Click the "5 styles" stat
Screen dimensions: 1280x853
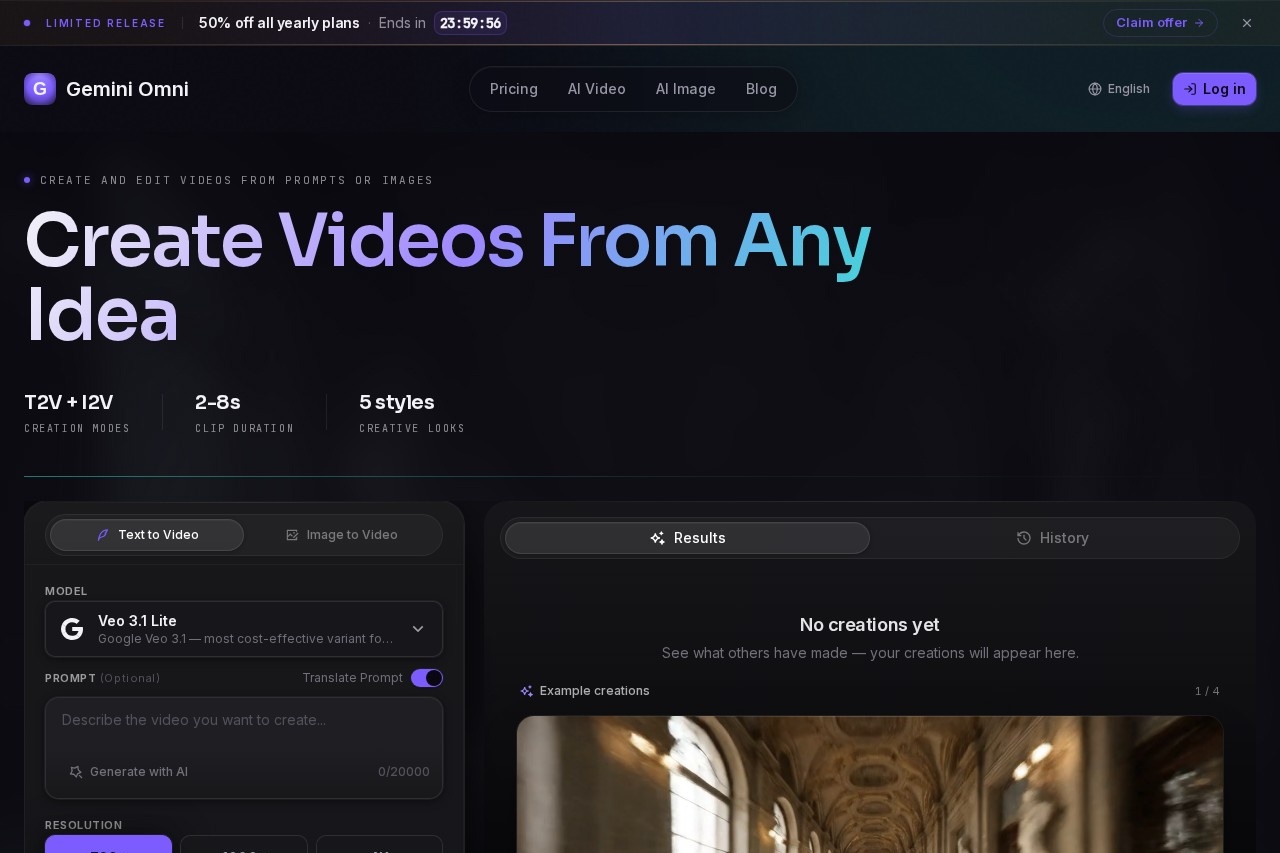(397, 402)
